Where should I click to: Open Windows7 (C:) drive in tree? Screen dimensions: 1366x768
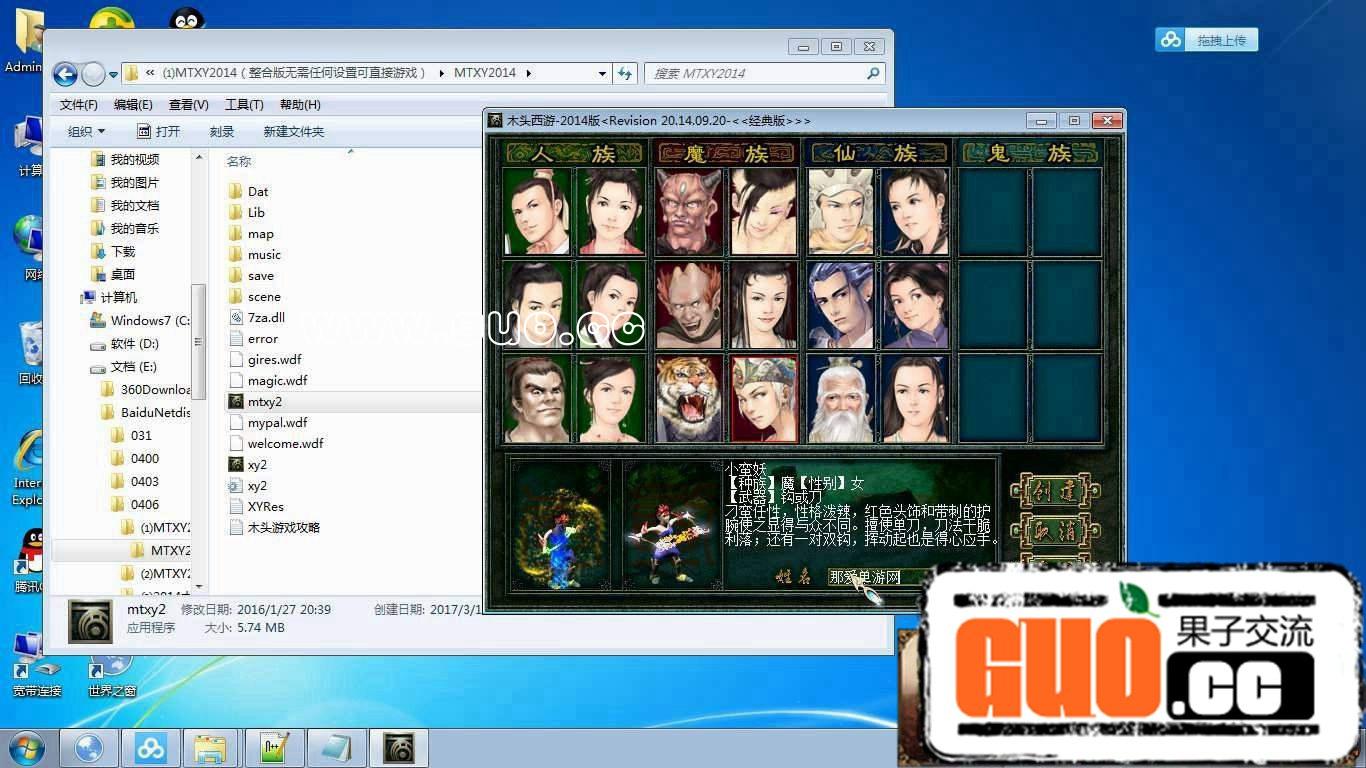[140, 320]
